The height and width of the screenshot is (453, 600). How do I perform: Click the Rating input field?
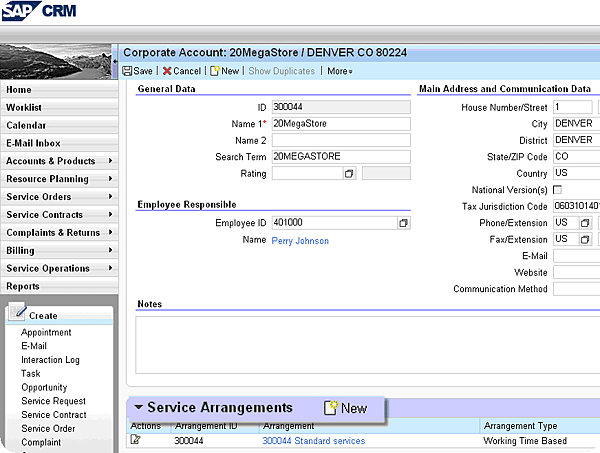point(307,173)
